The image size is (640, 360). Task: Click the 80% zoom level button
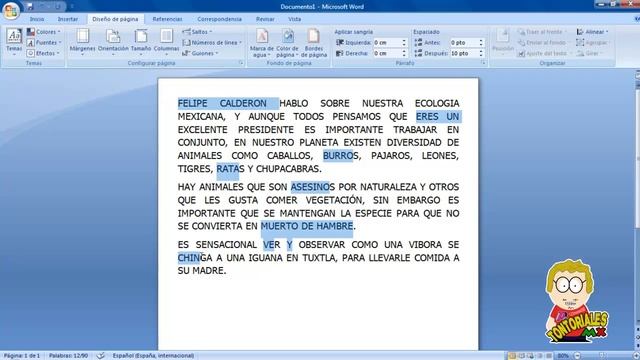563,356
